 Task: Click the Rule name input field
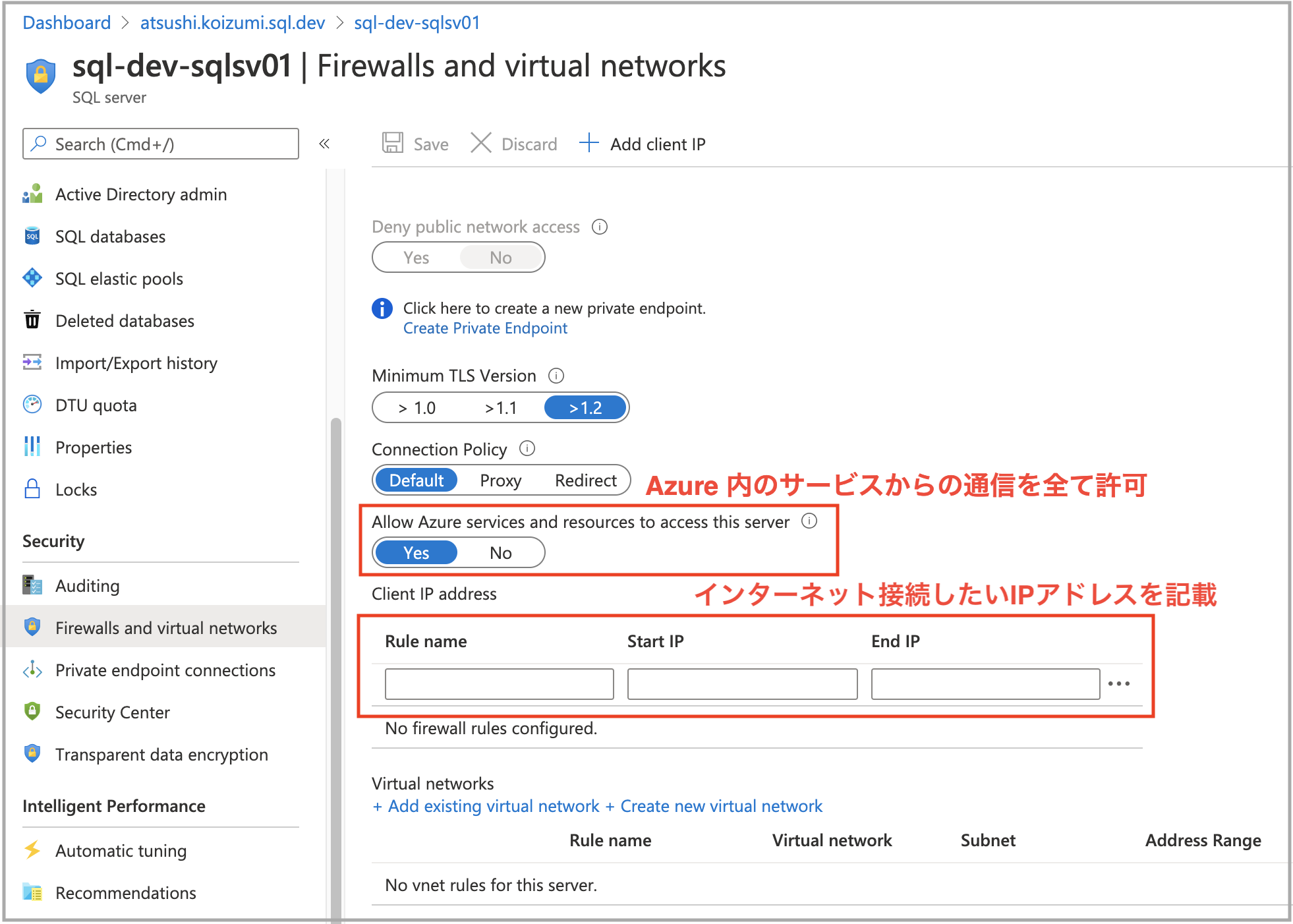[x=499, y=684]
